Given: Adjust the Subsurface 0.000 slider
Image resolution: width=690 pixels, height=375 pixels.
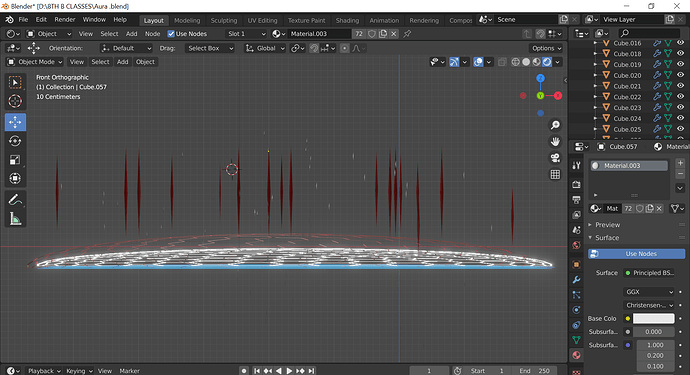Looking at the screenshot, I should point(653,332).
